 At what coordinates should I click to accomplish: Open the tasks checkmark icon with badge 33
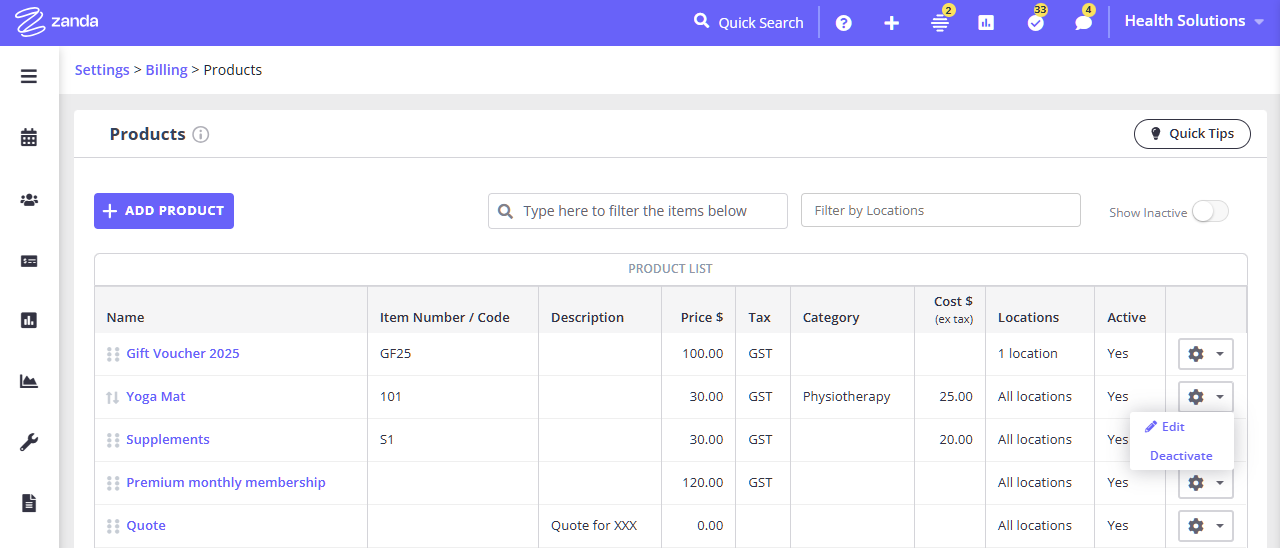[1035, 23]
